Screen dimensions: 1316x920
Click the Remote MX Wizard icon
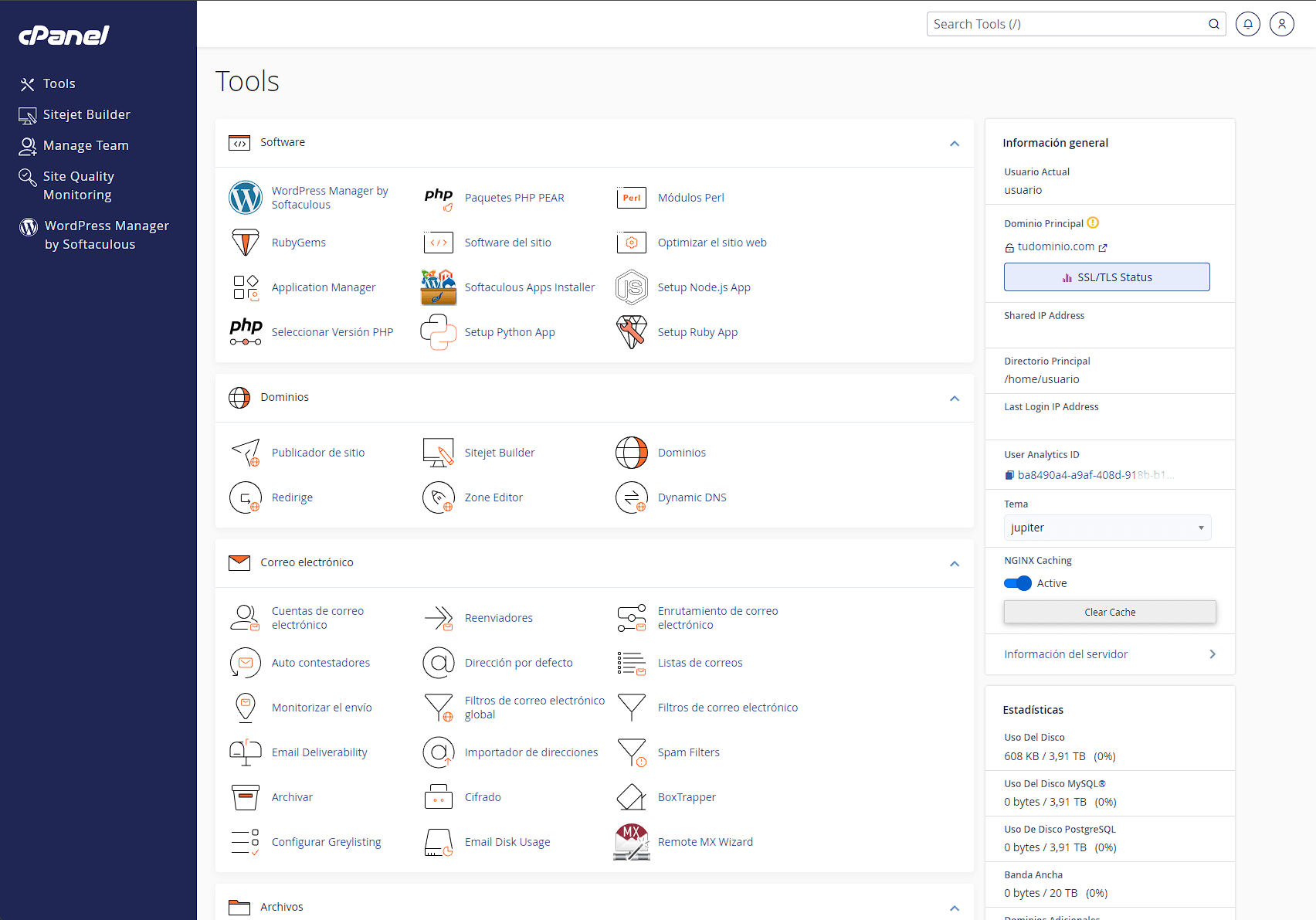coord(632,842)
